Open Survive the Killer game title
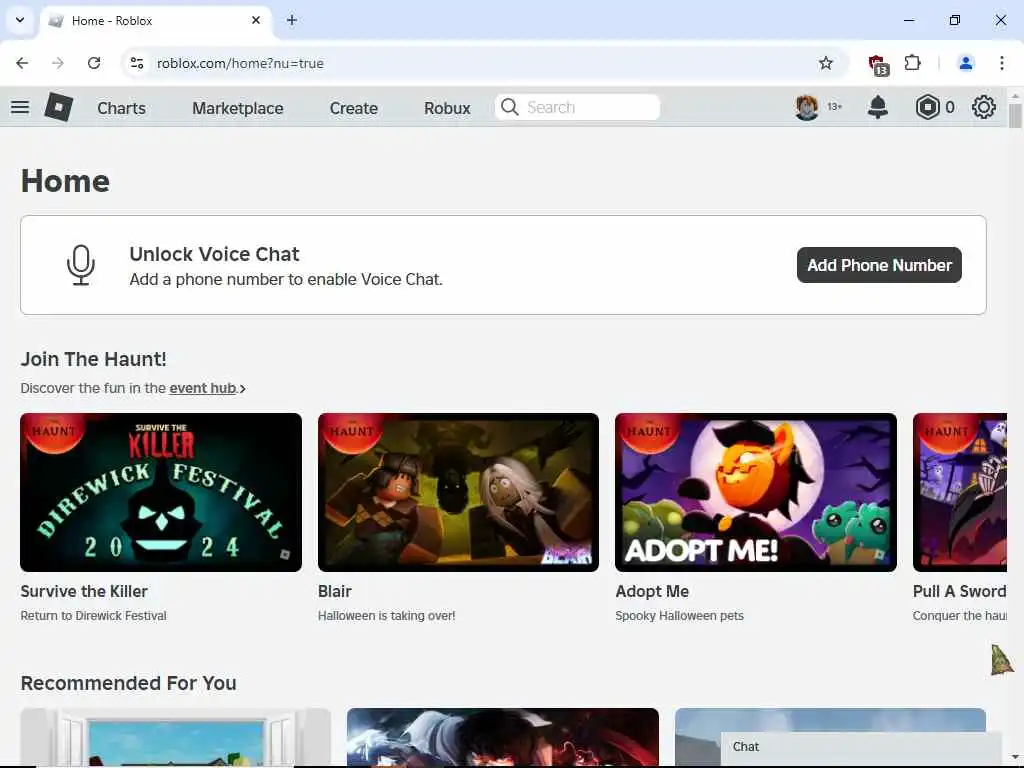 [84, 591]
